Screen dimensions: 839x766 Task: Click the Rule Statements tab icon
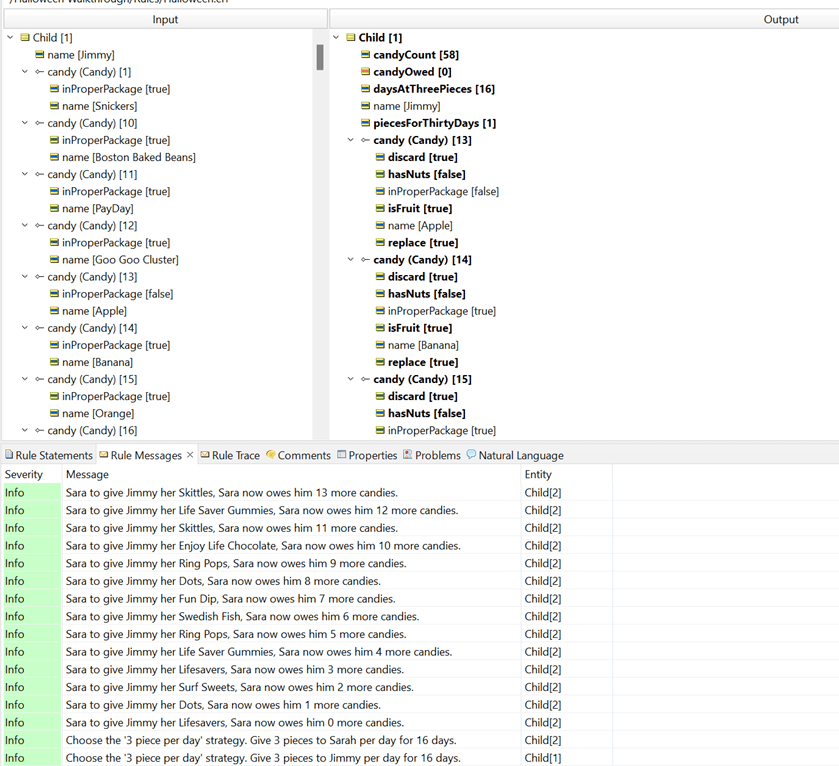(x=9, y=455)
